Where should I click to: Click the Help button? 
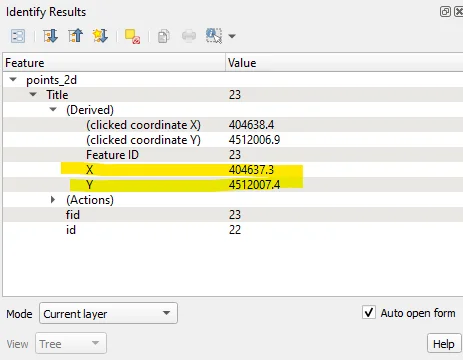[444, 344]
